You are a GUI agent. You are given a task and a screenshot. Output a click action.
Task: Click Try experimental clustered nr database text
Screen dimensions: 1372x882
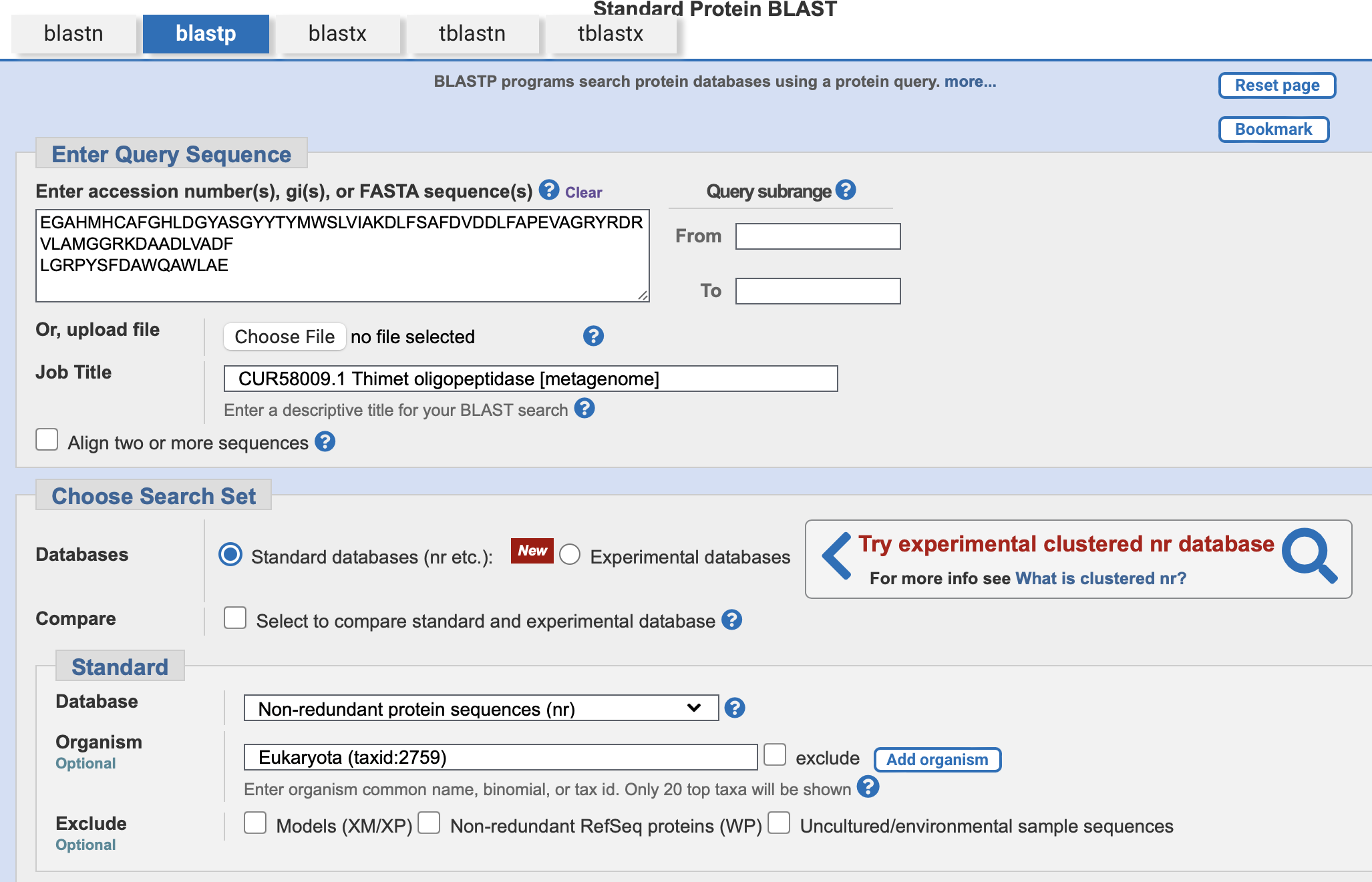tap(1066, 544)
